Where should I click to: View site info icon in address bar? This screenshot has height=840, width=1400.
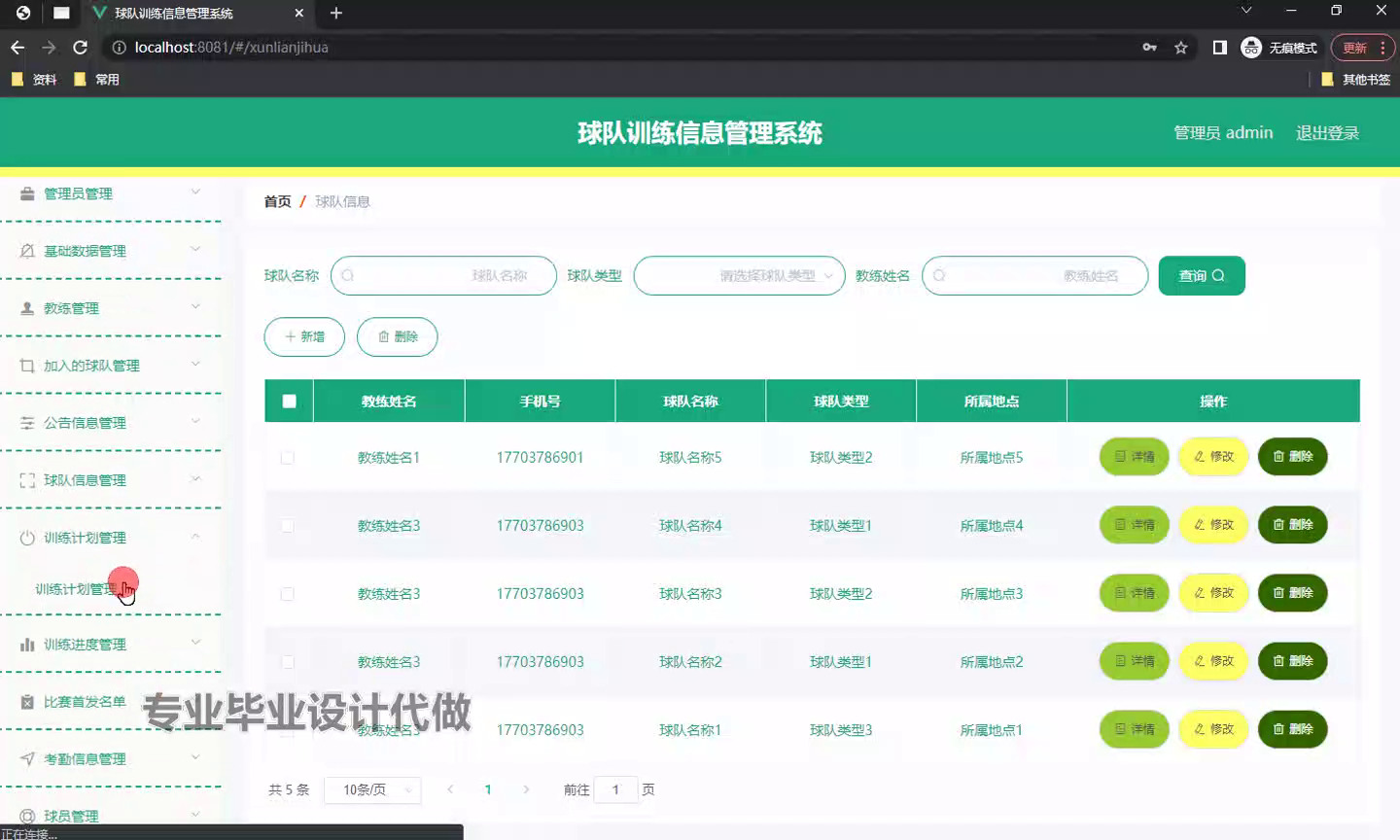tap(119, 47)
